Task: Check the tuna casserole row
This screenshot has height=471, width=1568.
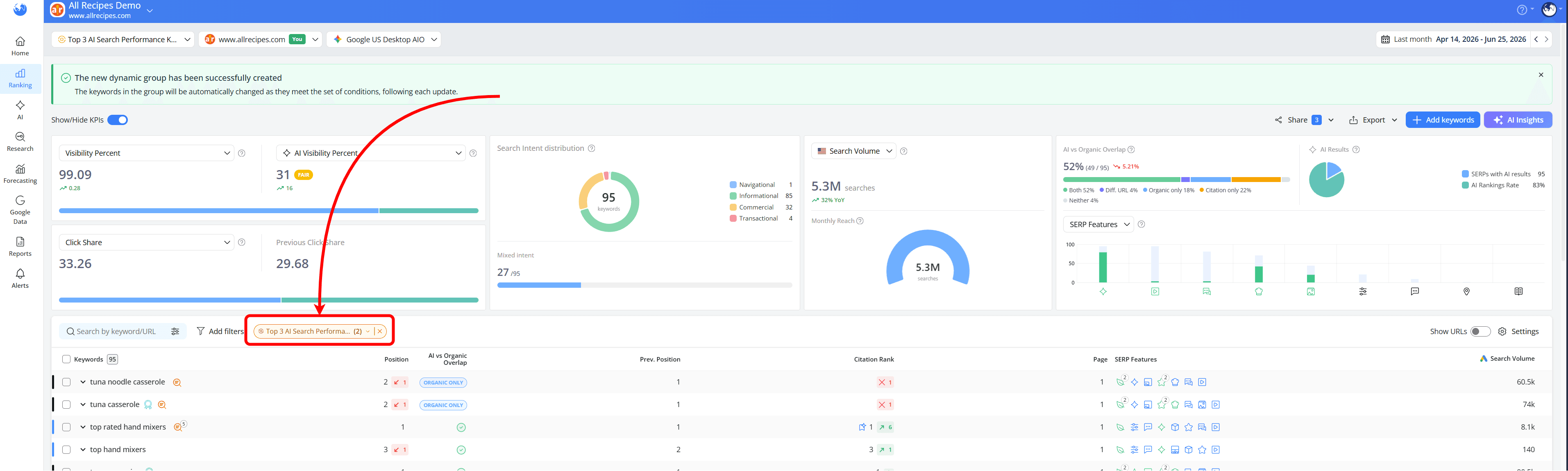Action: click(x=66, y=405)
